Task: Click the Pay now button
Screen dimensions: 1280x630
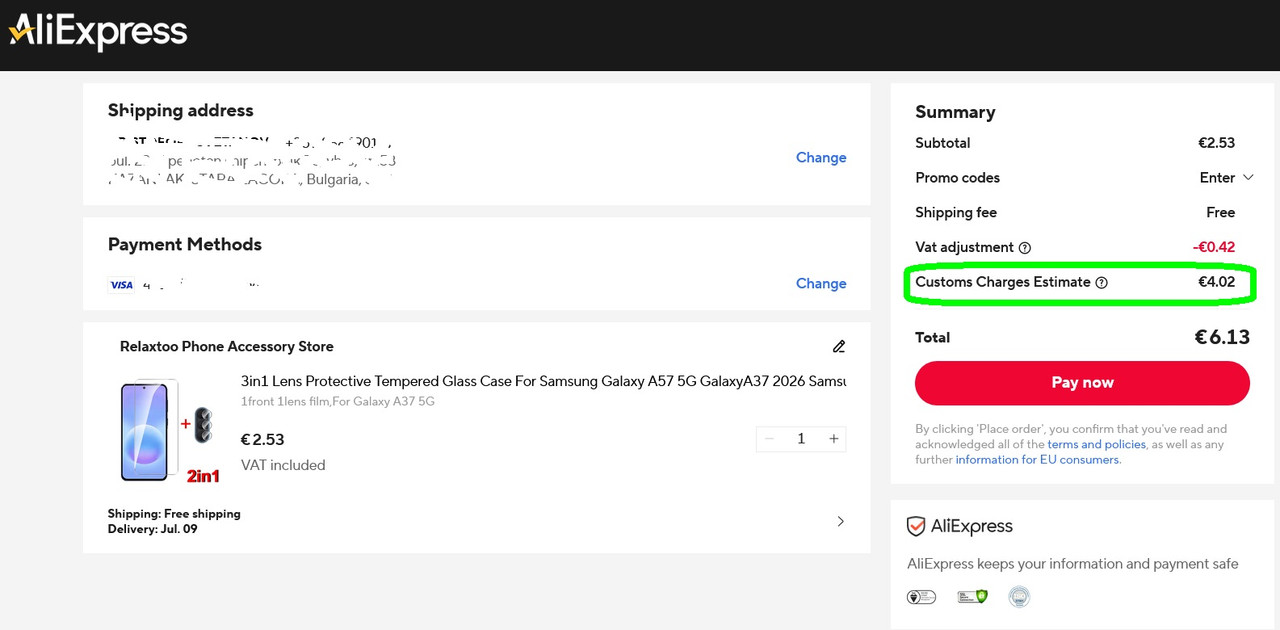Action: [1082, 383]
